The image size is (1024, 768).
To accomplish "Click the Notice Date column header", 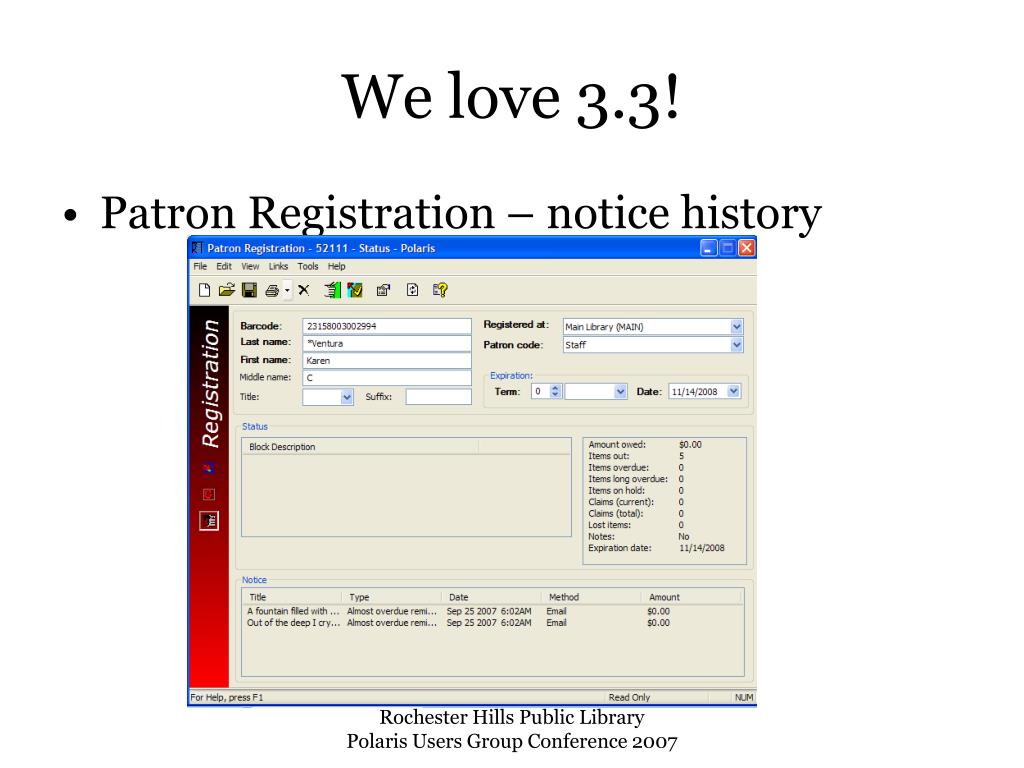I will (491, 597).
